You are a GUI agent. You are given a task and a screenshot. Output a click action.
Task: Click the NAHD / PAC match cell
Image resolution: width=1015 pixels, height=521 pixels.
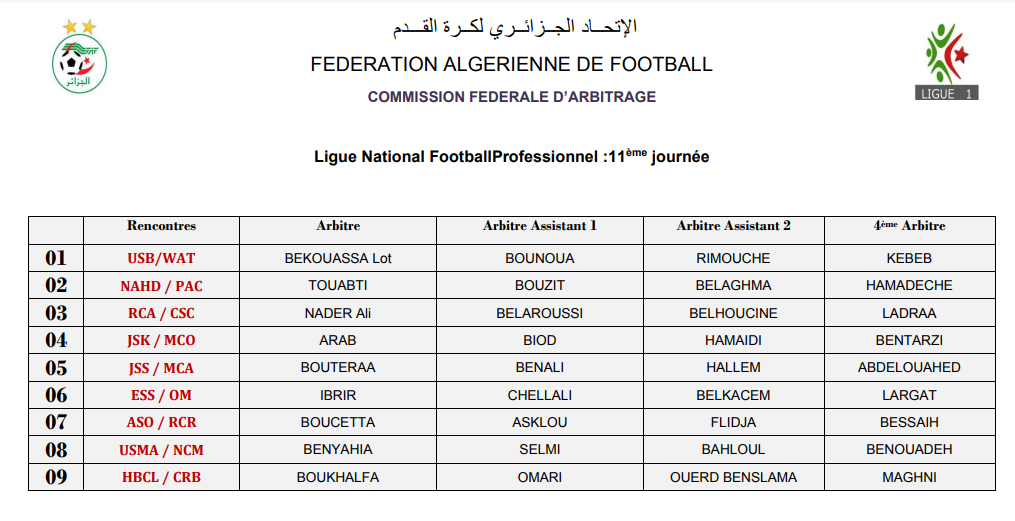click(161, 286)
